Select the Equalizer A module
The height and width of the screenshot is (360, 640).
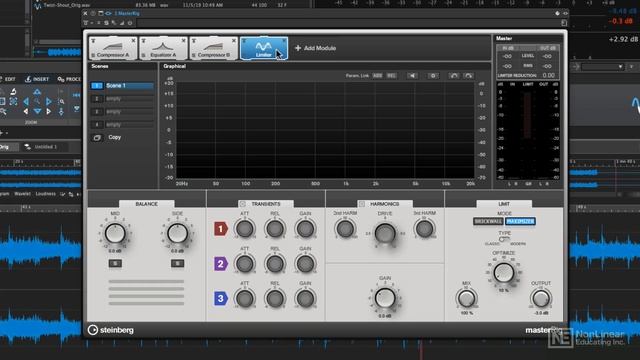click(163, 48)
